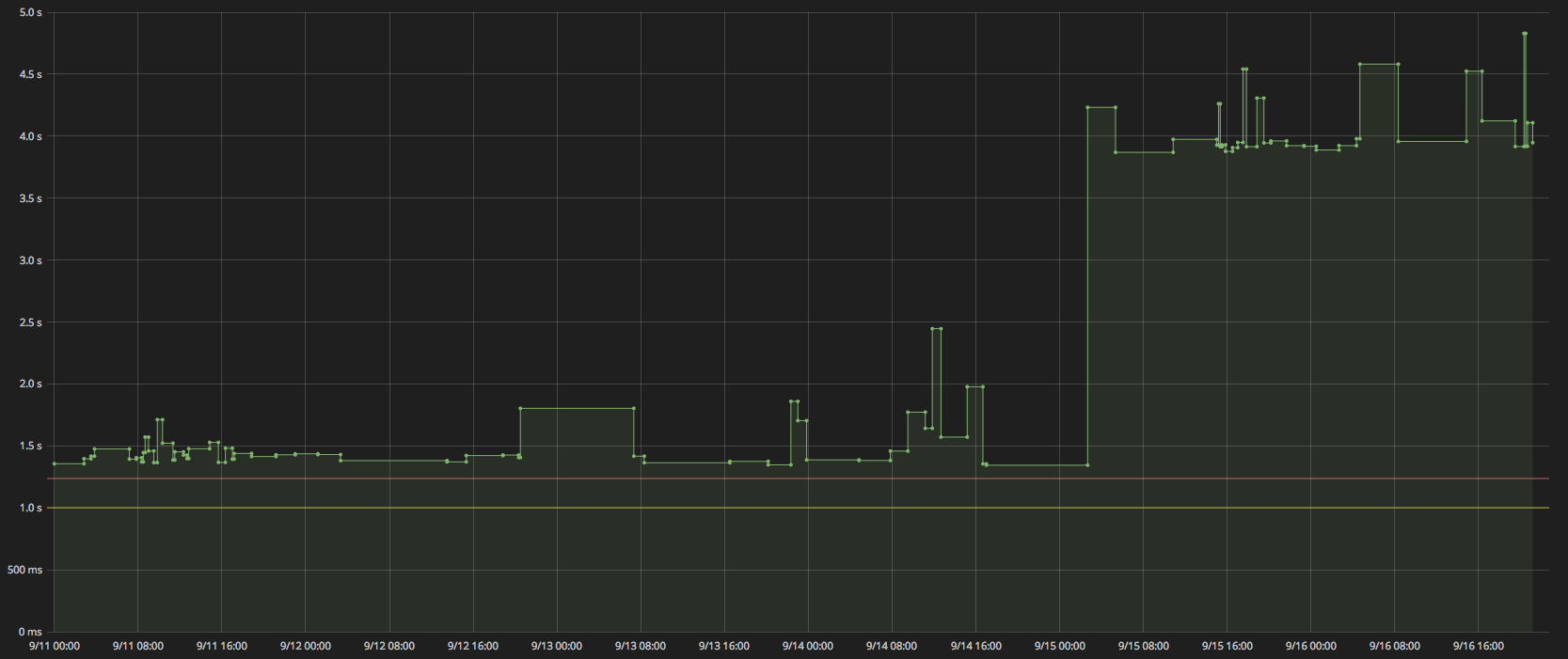Click the "1.5 s" y-axis label
1568x659 pixels.
pos(31,446)
